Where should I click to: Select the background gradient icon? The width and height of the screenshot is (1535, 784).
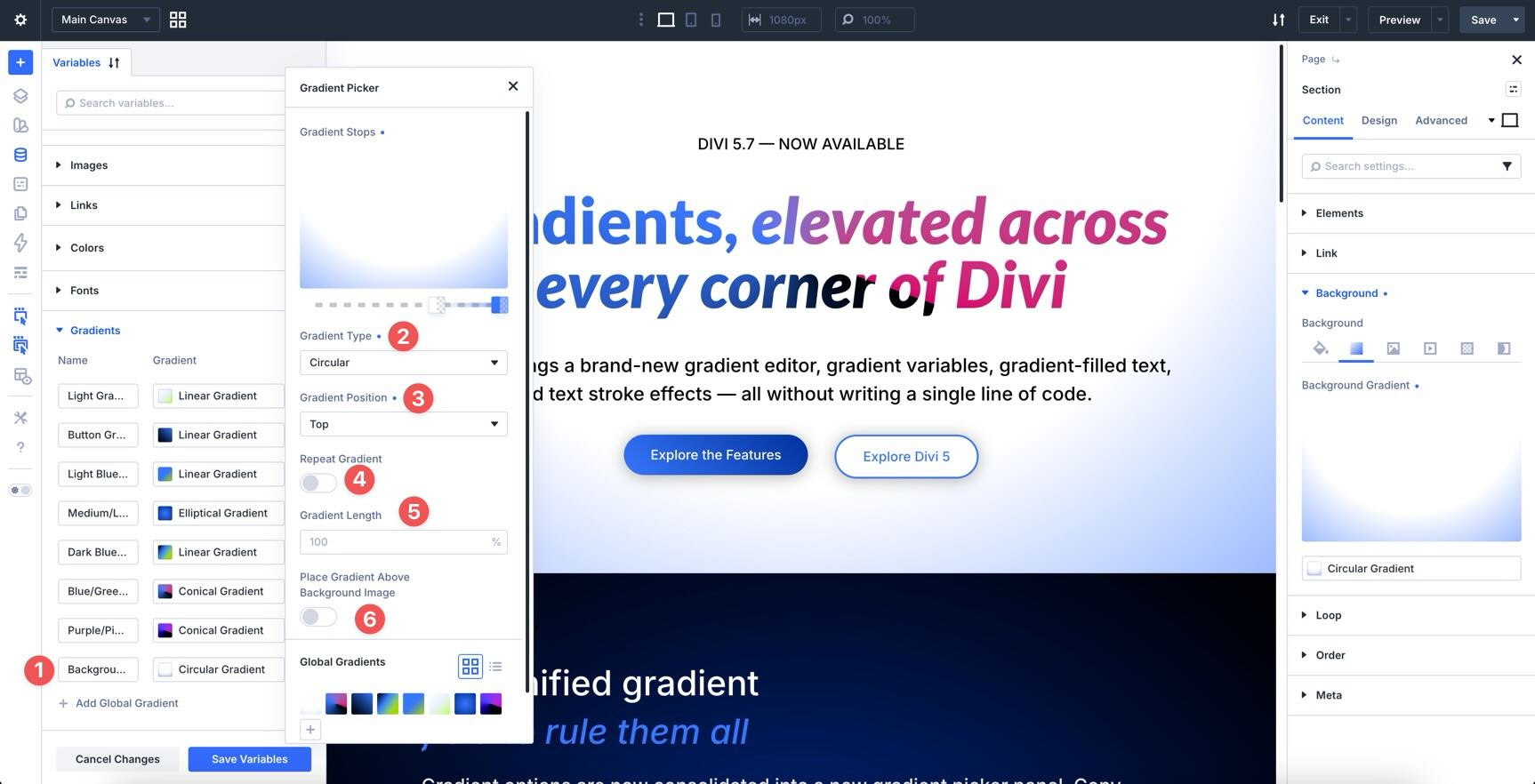(1356, 348)
